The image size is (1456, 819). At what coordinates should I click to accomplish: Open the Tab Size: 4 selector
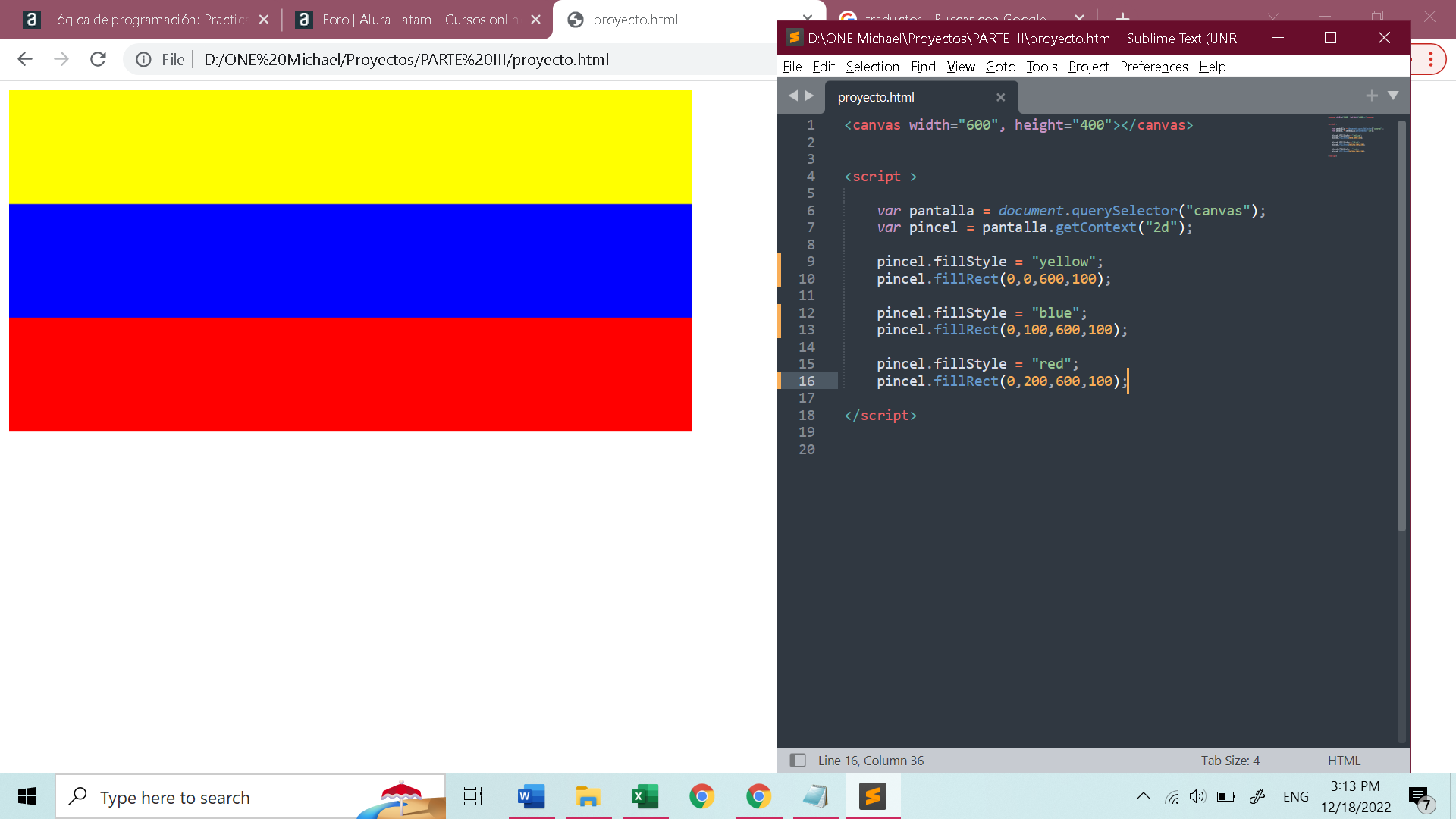1230,760
